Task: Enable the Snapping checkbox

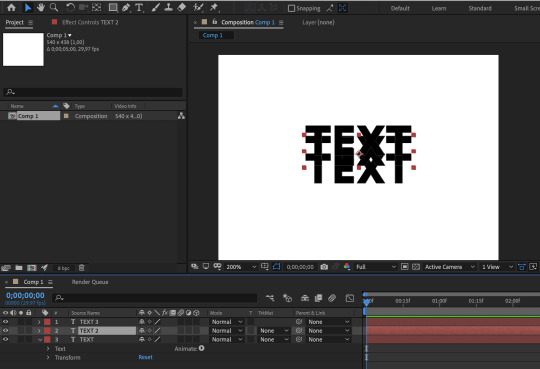Action: pyautogui.click(x=291, y=8)
